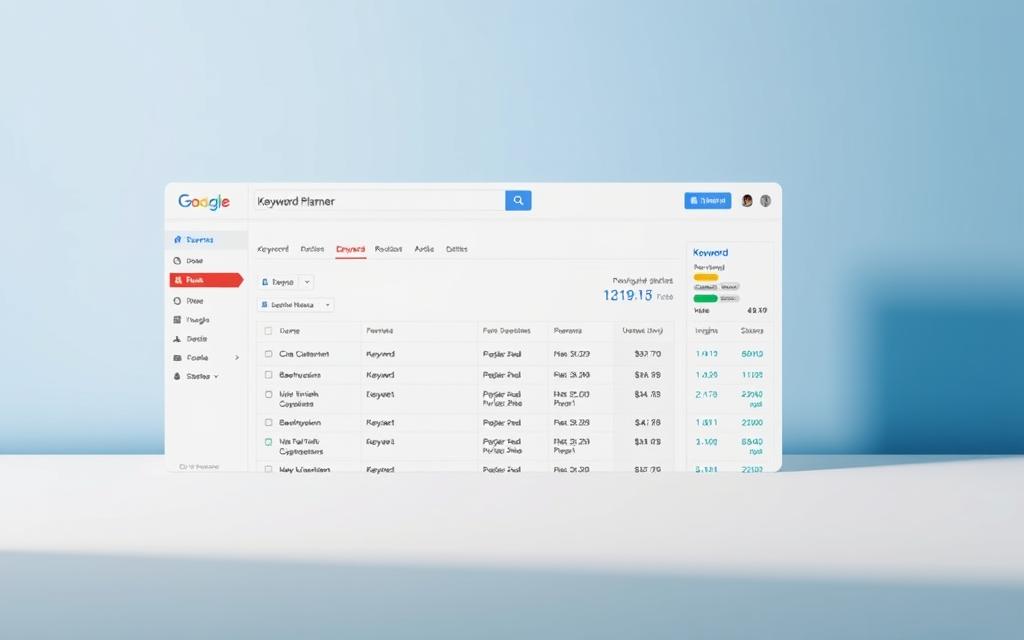
Task: Click the gray circular icon beside the avatar
Action: [x=766, y=201]
